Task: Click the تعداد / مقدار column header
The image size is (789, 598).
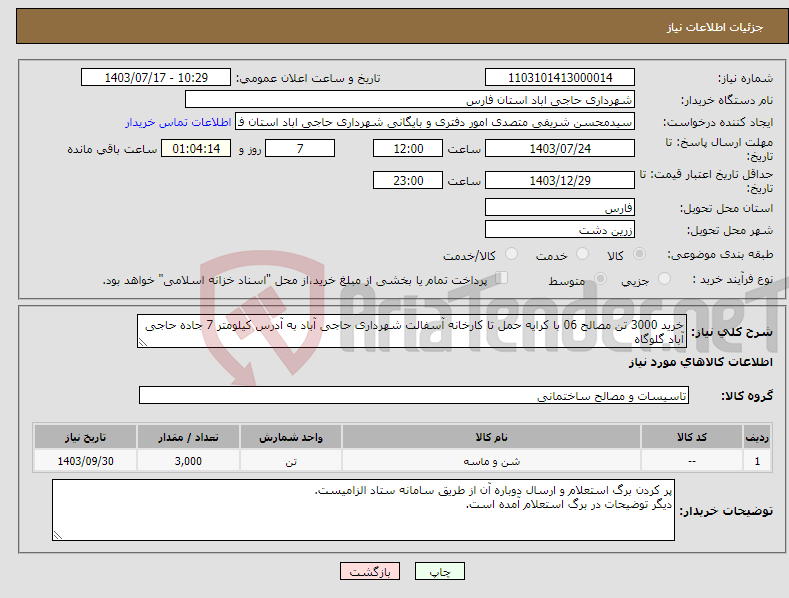Action: pyautogui.click(x=188, y=437)
